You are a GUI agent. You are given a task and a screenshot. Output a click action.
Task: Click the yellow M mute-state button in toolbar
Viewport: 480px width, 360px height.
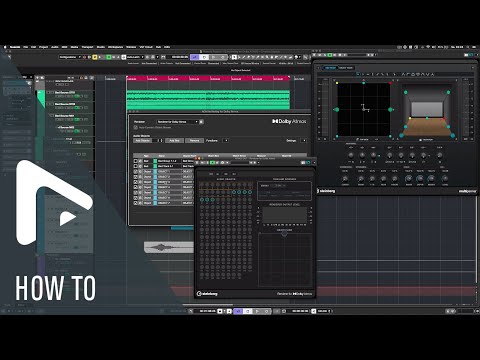(x=95, y=57)
